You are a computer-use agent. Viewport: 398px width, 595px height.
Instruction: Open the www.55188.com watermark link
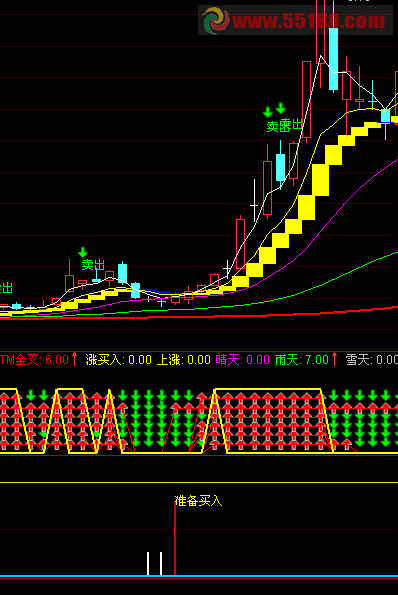(x=308, y=20)
